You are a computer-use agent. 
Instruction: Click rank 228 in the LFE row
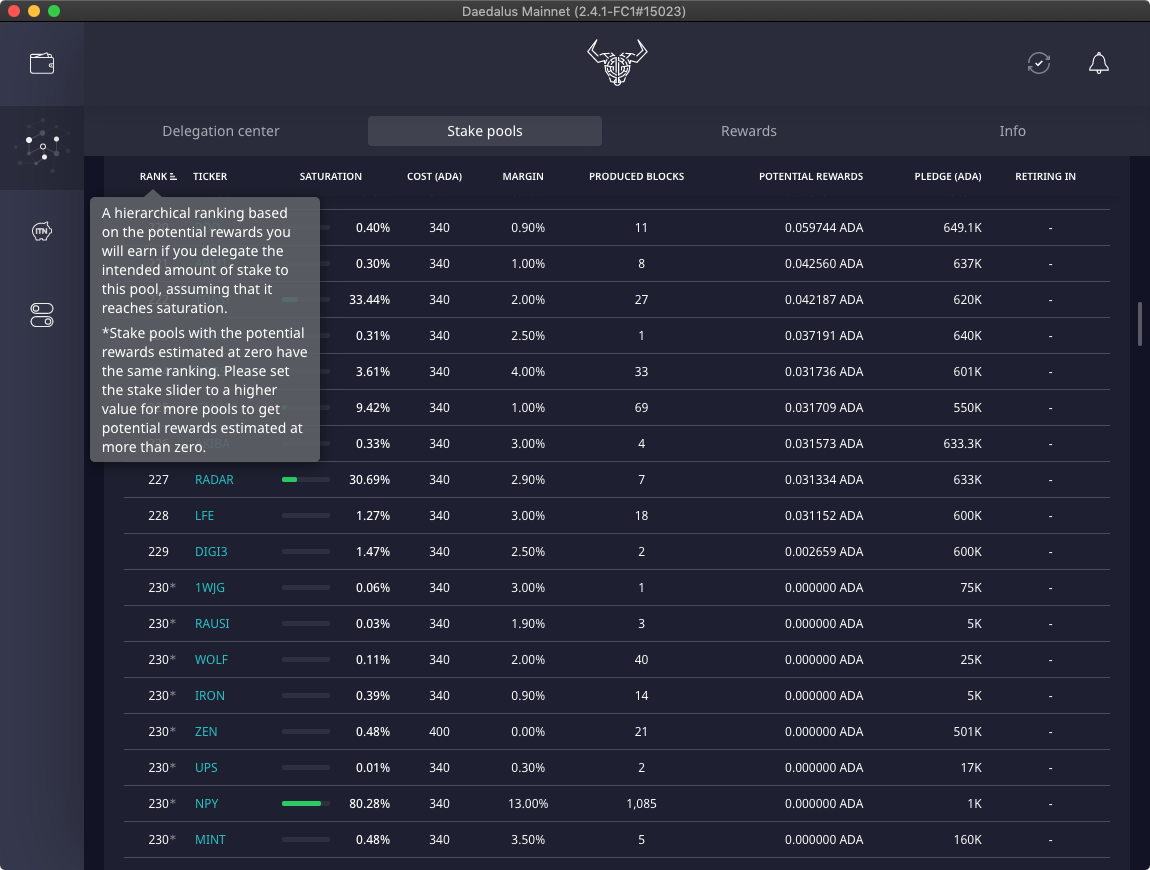[x=158, y=516]
